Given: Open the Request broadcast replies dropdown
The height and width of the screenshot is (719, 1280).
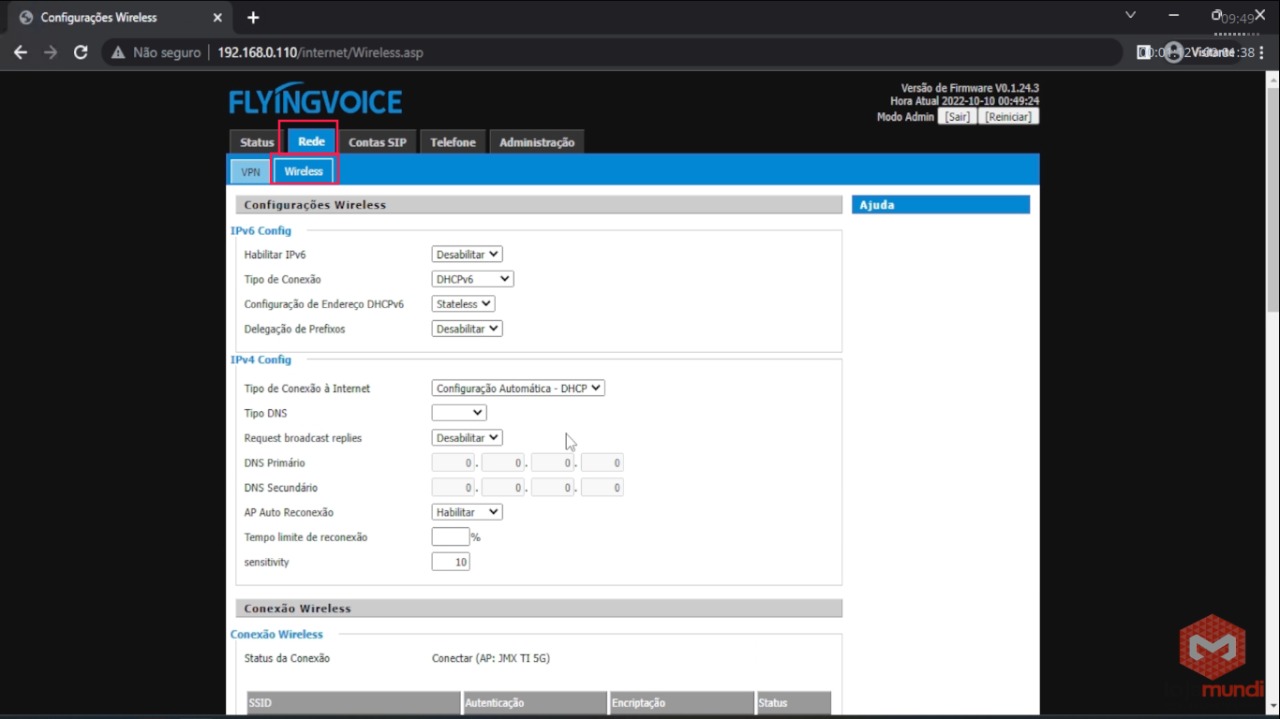Looking at the screenshot, I should [467, 438].
